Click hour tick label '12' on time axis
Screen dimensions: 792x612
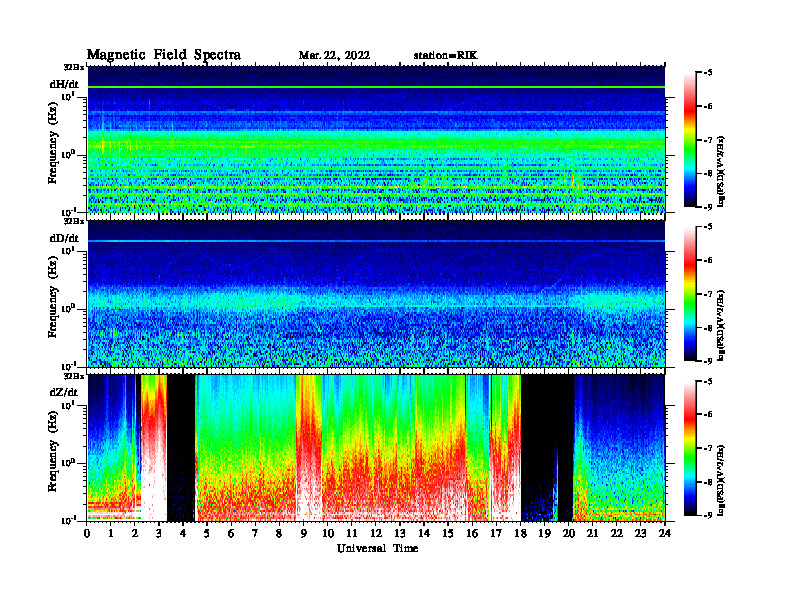point(376,534)
